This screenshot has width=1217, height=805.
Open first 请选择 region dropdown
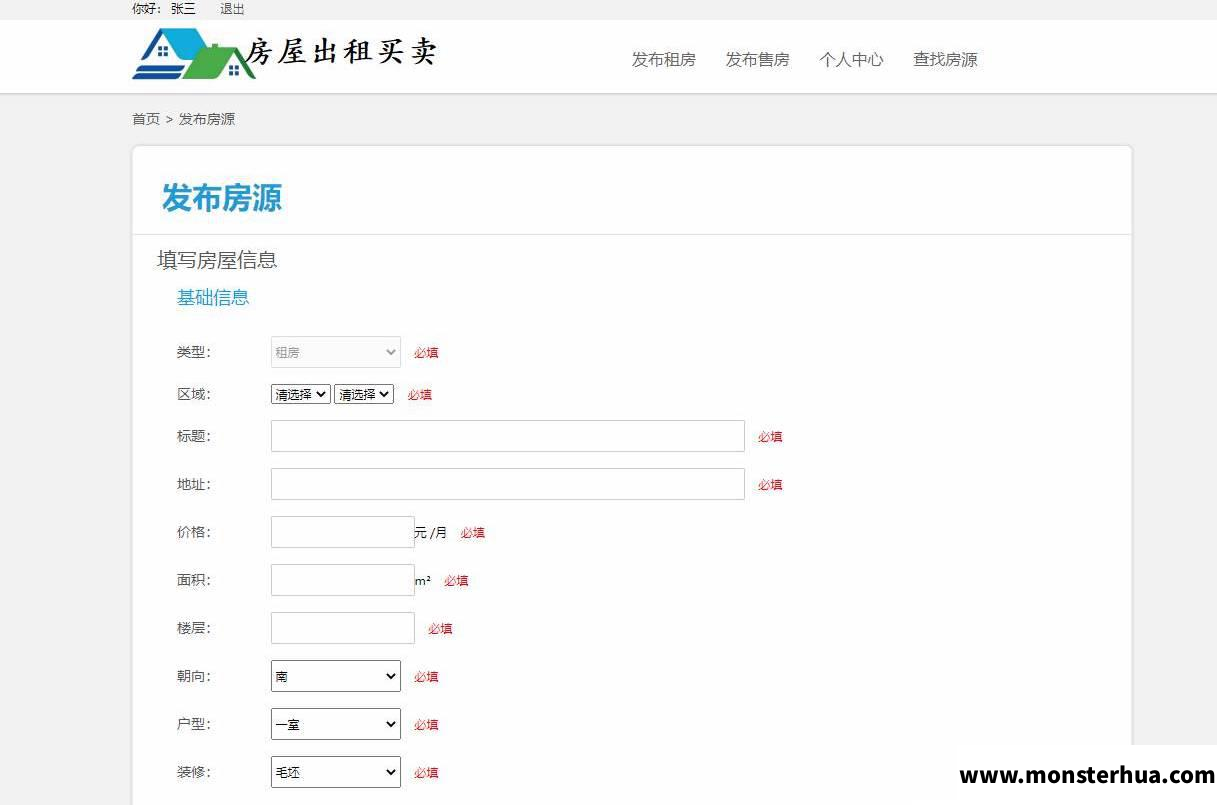pyautogui.click(x=301, y=394)
